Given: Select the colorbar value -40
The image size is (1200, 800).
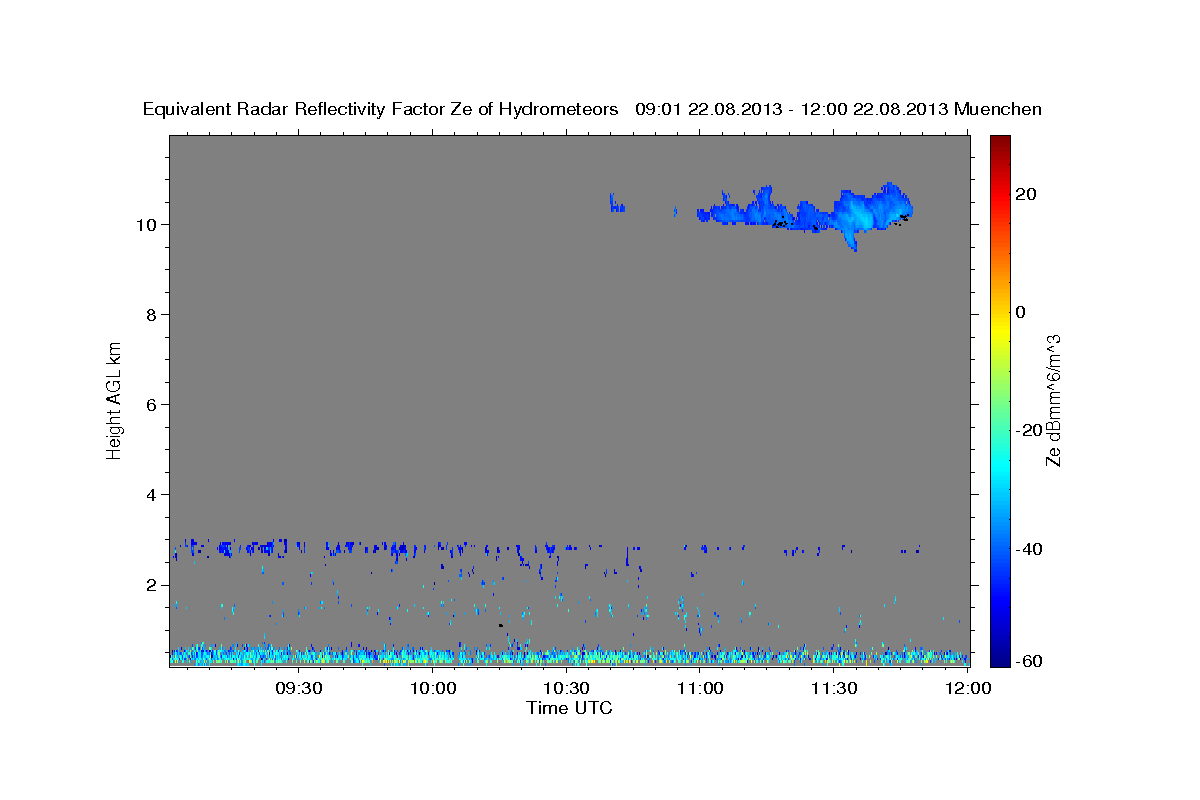Looking at the screenshot, I should pos(1028,549).
